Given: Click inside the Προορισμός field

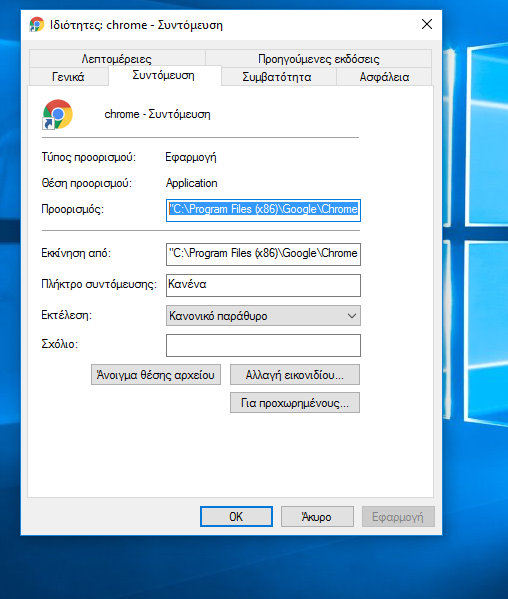Looking at the screenshot, I should tap(263, 210).
